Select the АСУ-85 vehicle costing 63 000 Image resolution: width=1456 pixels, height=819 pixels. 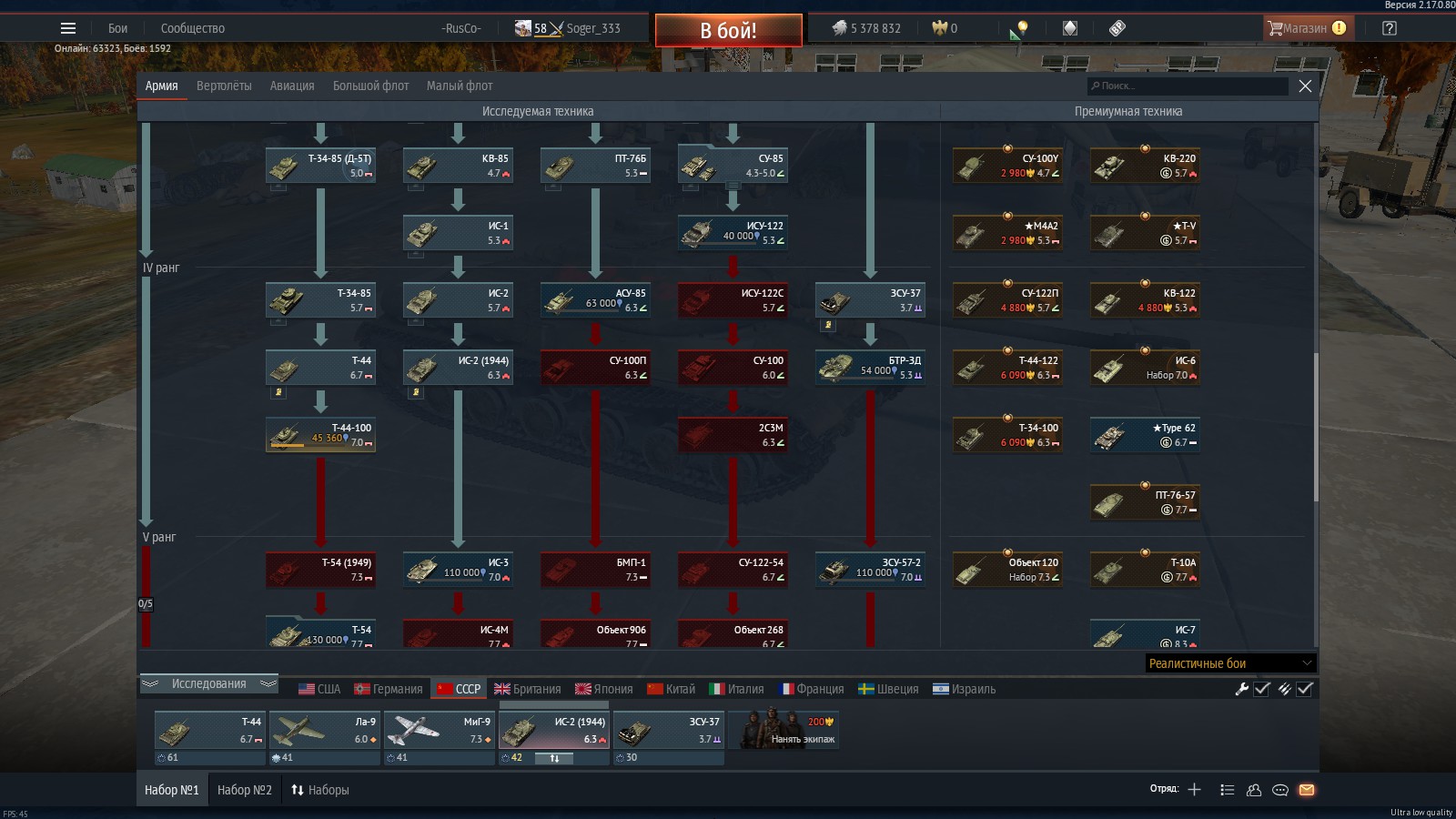[595, 300]
